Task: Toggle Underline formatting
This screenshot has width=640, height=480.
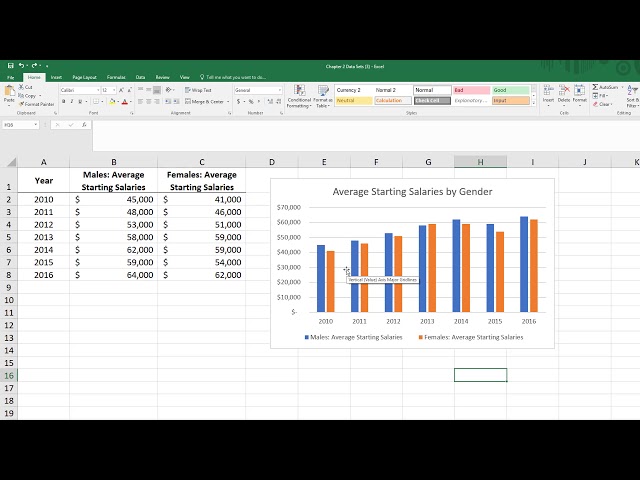Action: coord(80,101)
